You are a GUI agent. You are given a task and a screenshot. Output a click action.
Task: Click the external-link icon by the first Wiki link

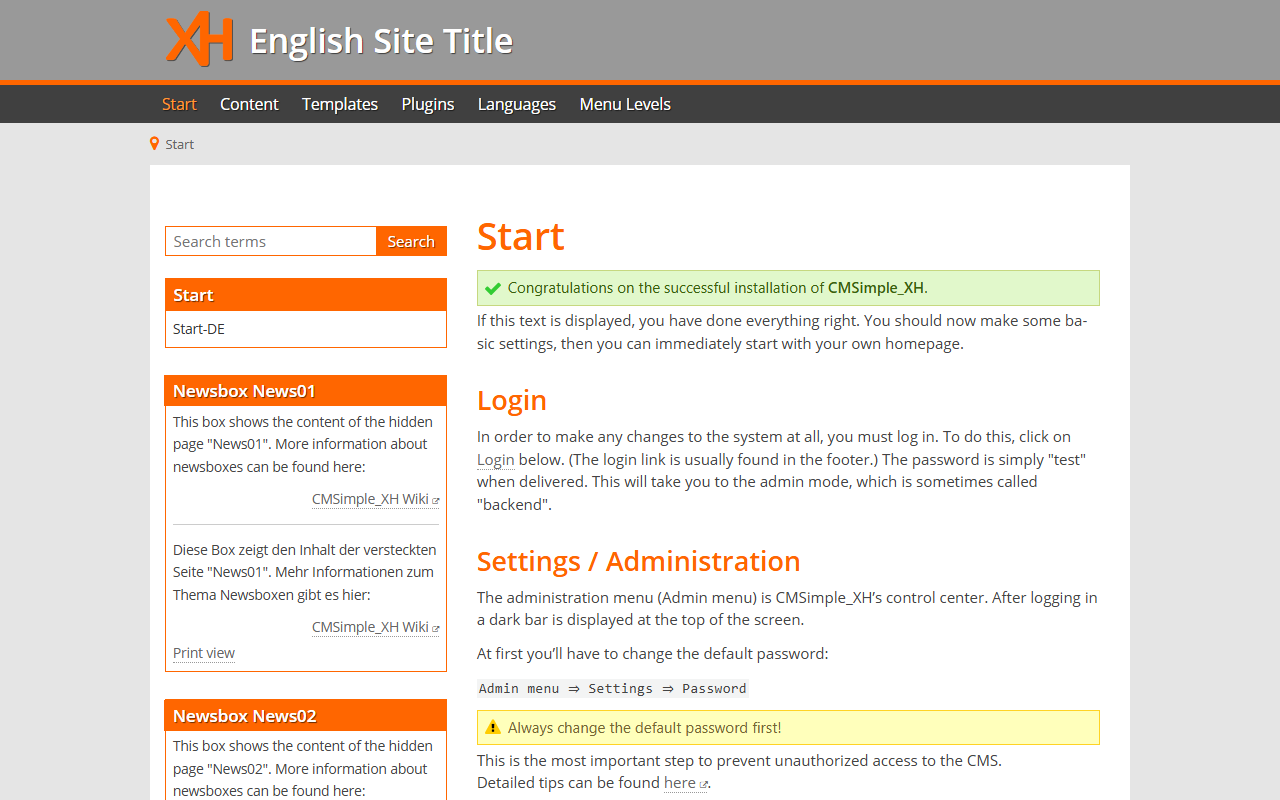click(x=436, y=501)
